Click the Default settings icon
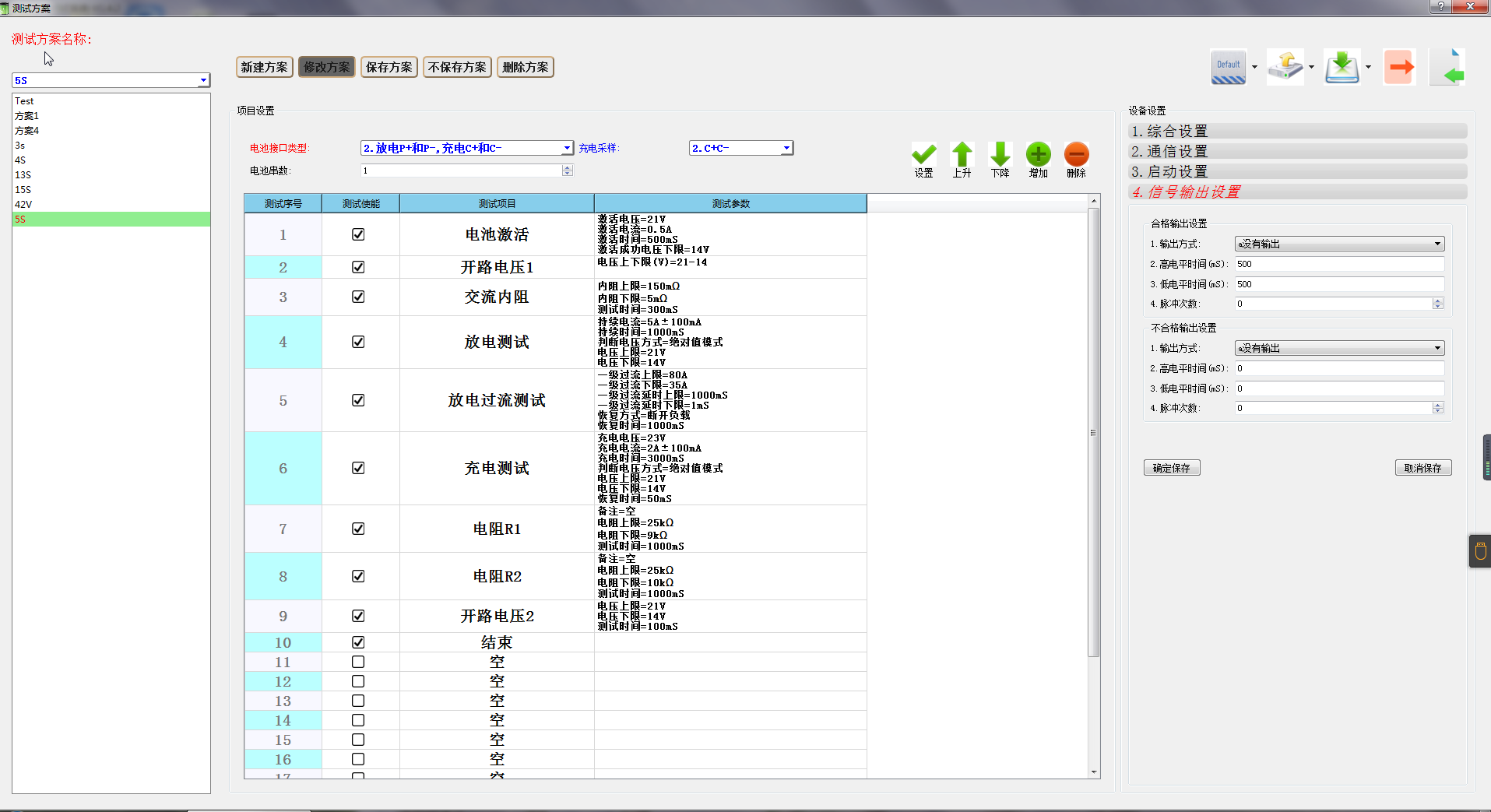Image resolution: width=1491 pixels, height=812 pixels. 1228,67
